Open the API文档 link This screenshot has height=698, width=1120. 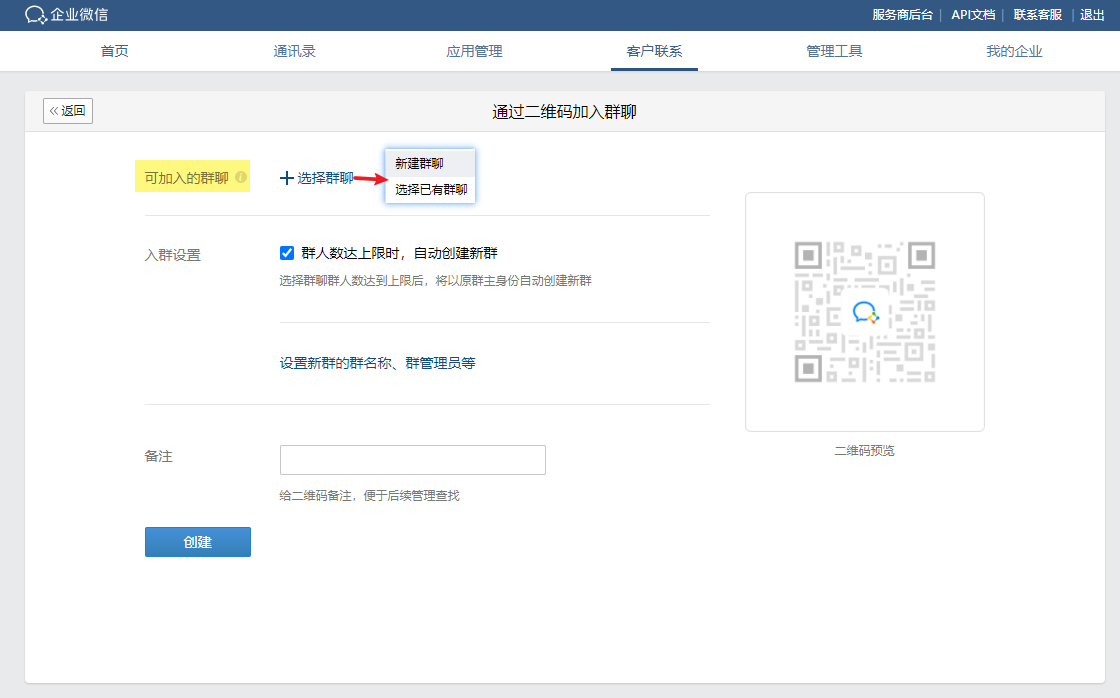[973, 15]
